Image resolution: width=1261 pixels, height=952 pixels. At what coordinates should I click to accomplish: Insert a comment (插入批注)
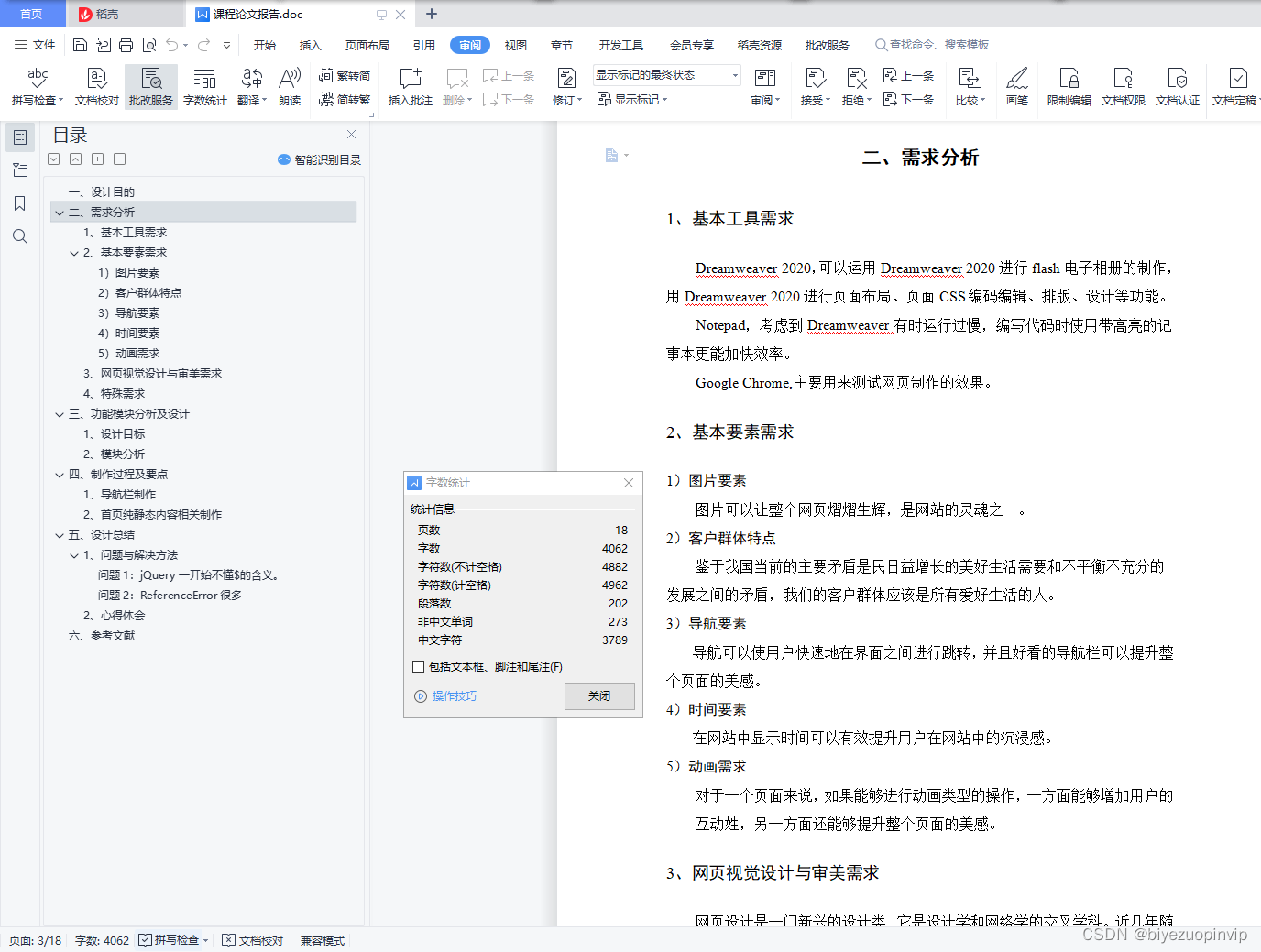(x=410, y=87)
